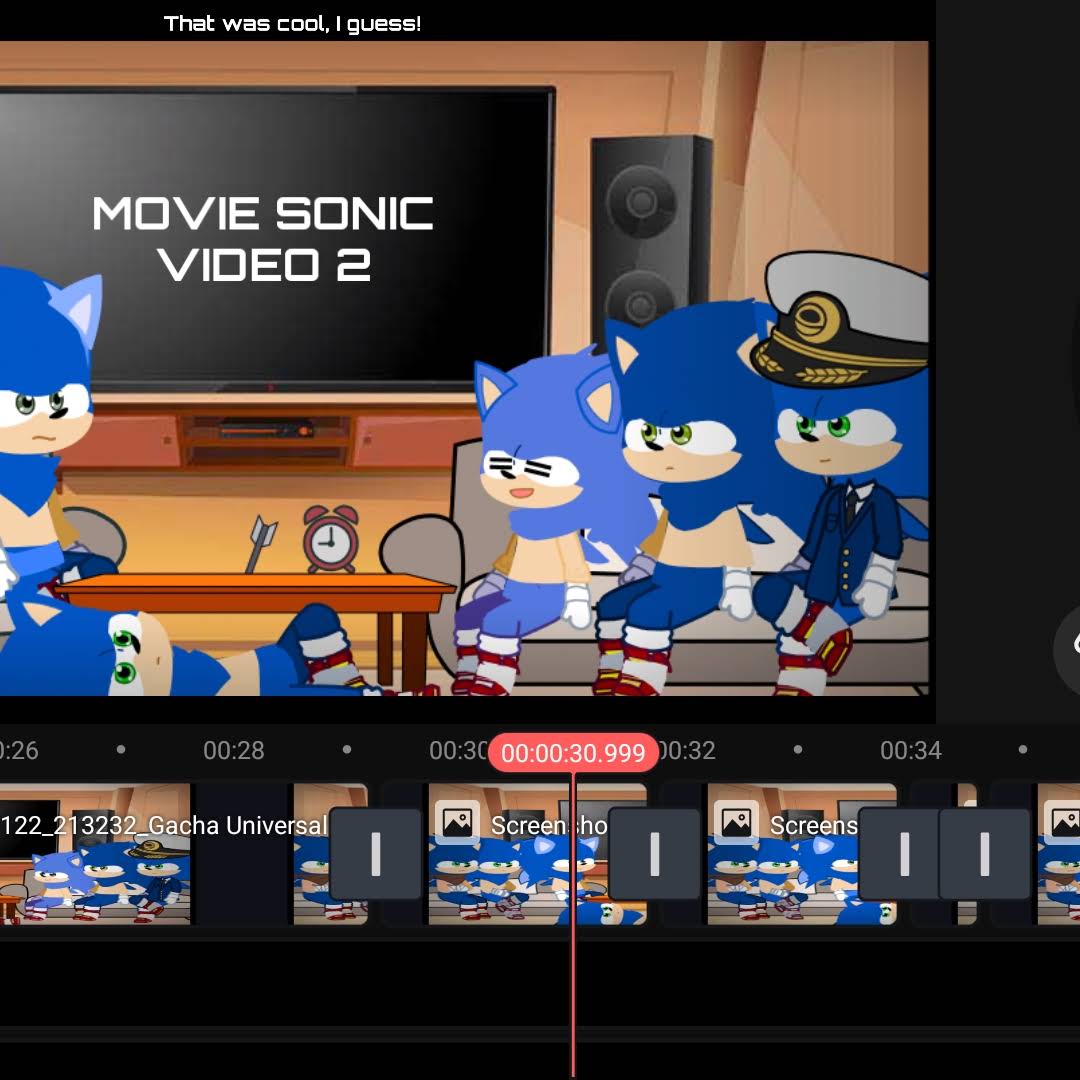Jump to 00:34 on the timeline ruler
The height and width of the screenshot is (1080, 1080).
click(x=911, y=750)
